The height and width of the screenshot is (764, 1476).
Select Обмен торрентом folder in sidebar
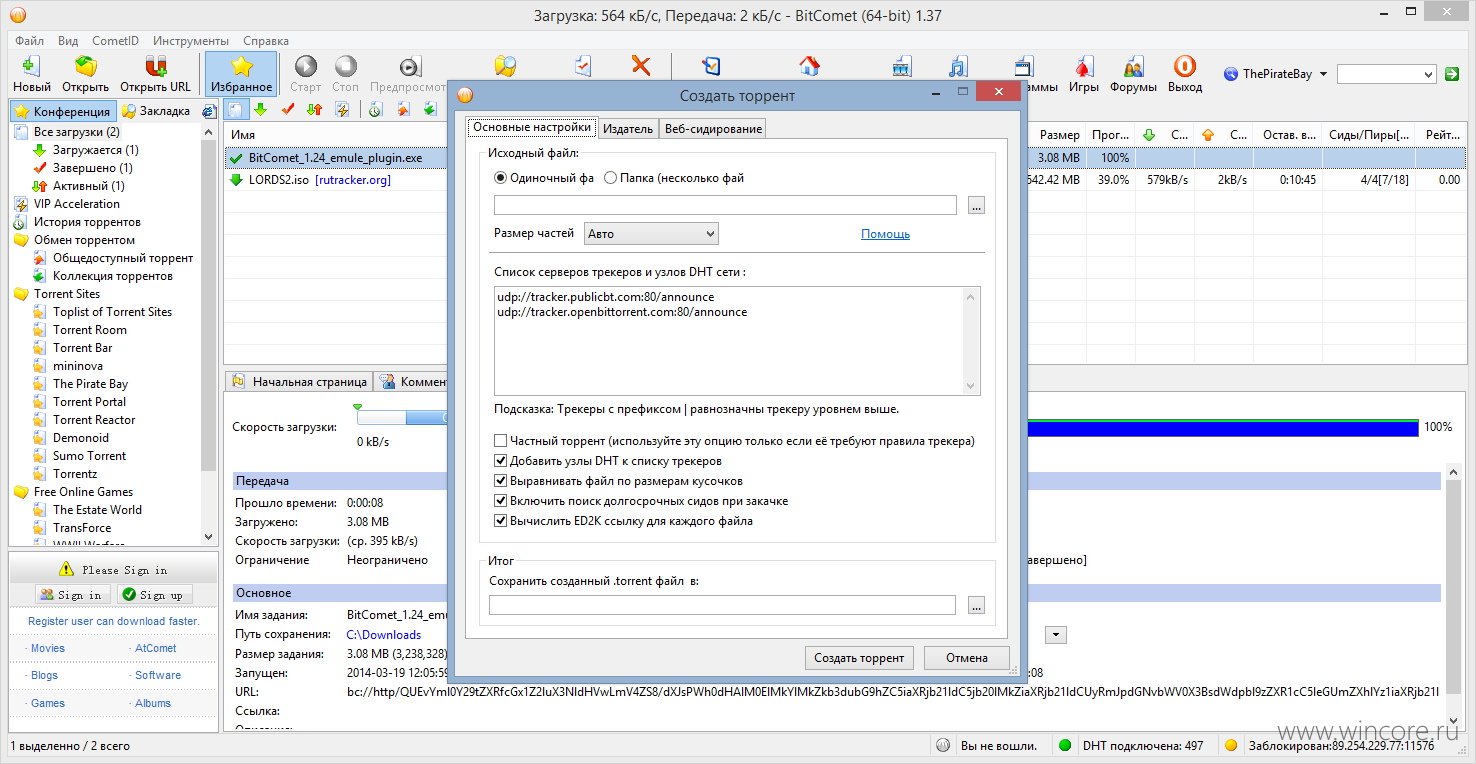[x=84, y=240]
